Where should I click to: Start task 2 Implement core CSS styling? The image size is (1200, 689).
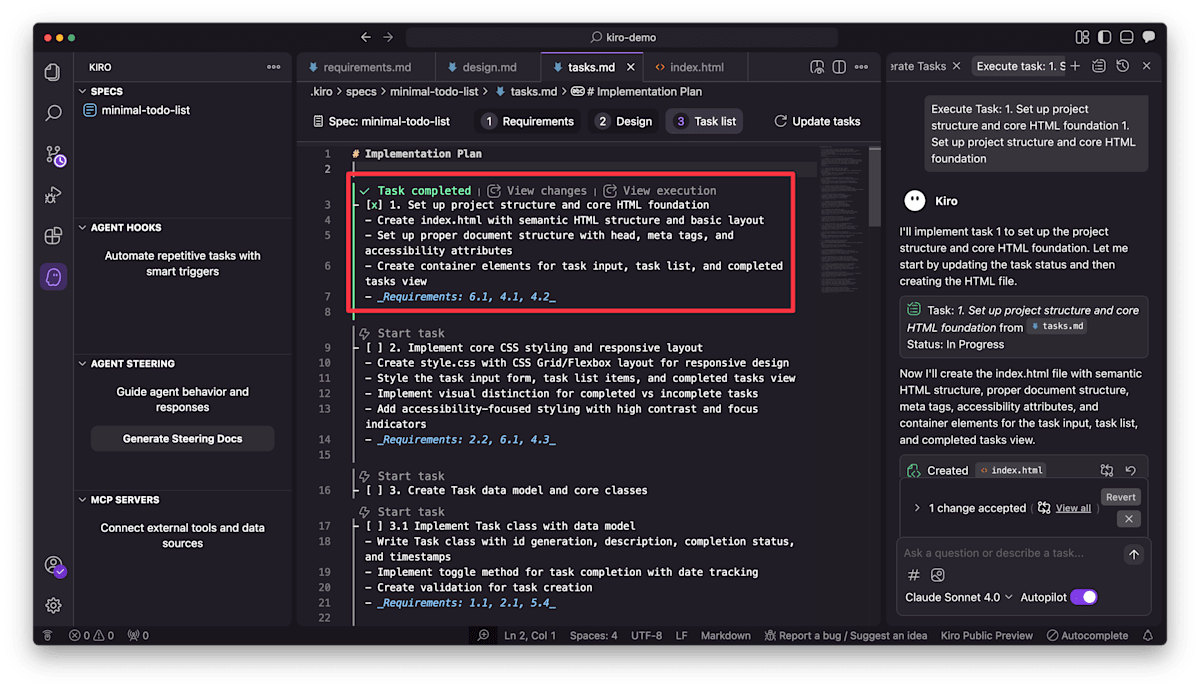[x=402, y=333]
